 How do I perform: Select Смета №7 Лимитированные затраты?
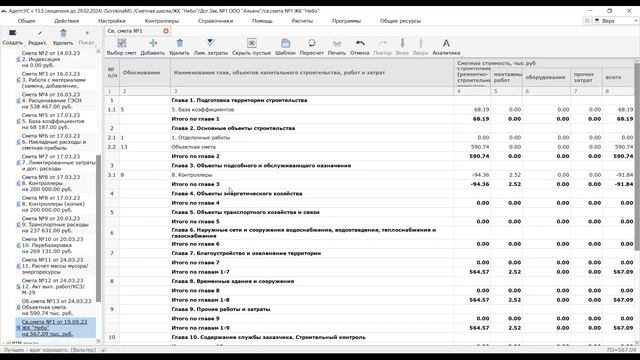point(56,162)
